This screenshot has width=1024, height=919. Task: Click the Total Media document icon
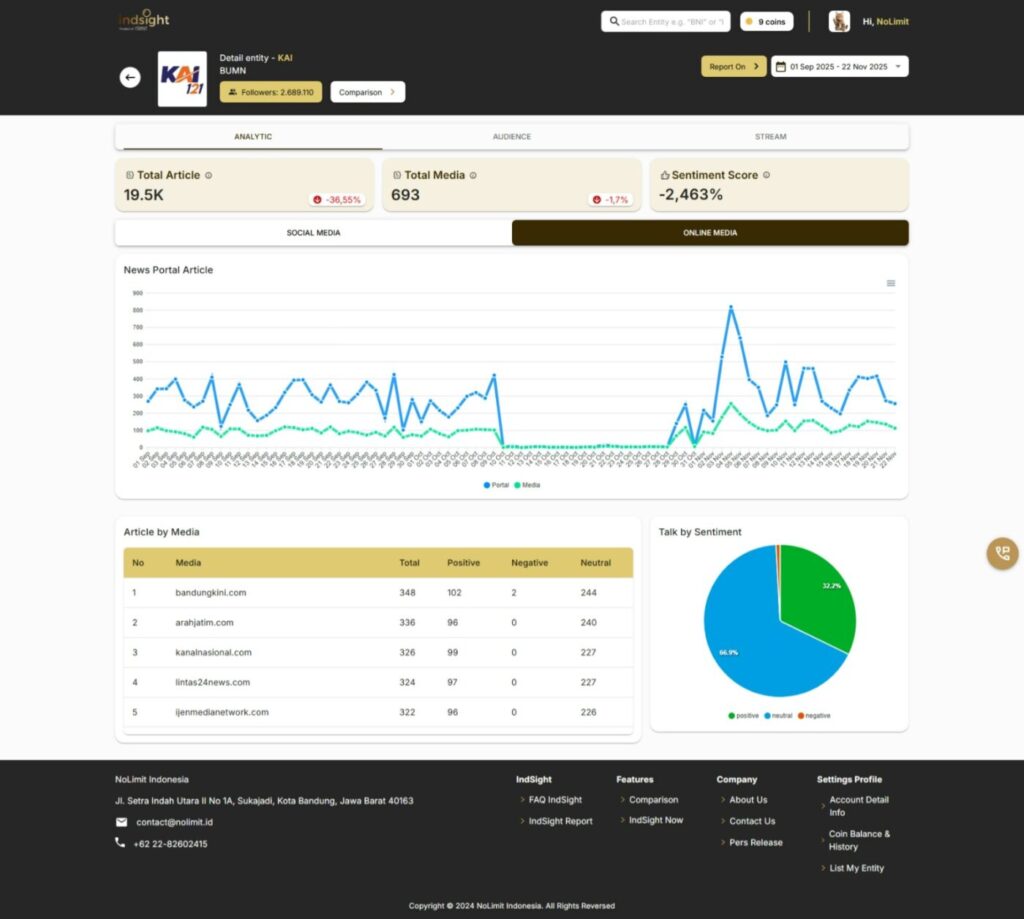[397, 175]
